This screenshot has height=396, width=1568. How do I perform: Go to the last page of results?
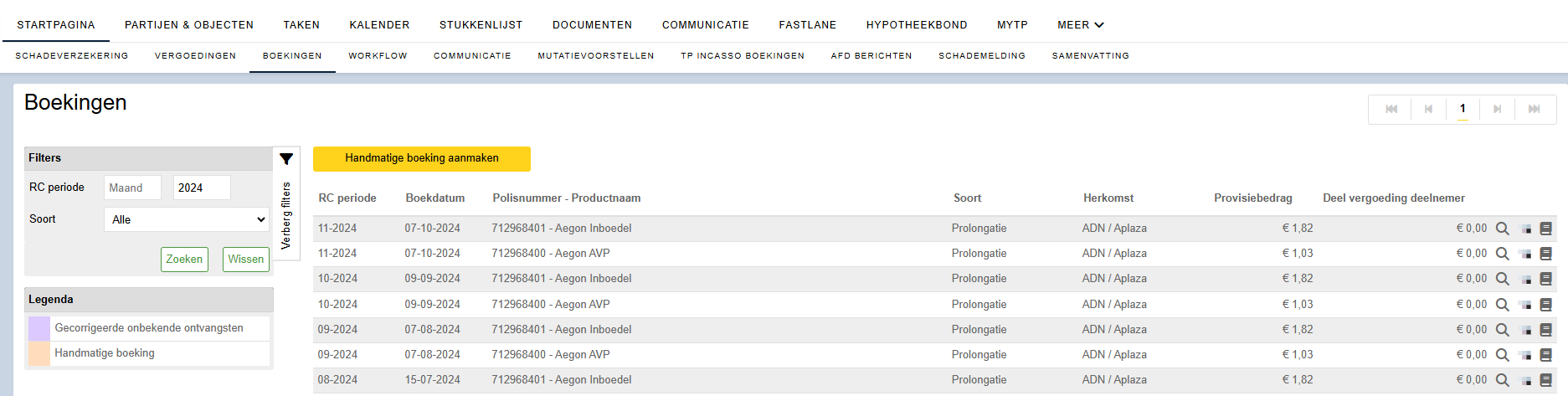click(1534, 109)
